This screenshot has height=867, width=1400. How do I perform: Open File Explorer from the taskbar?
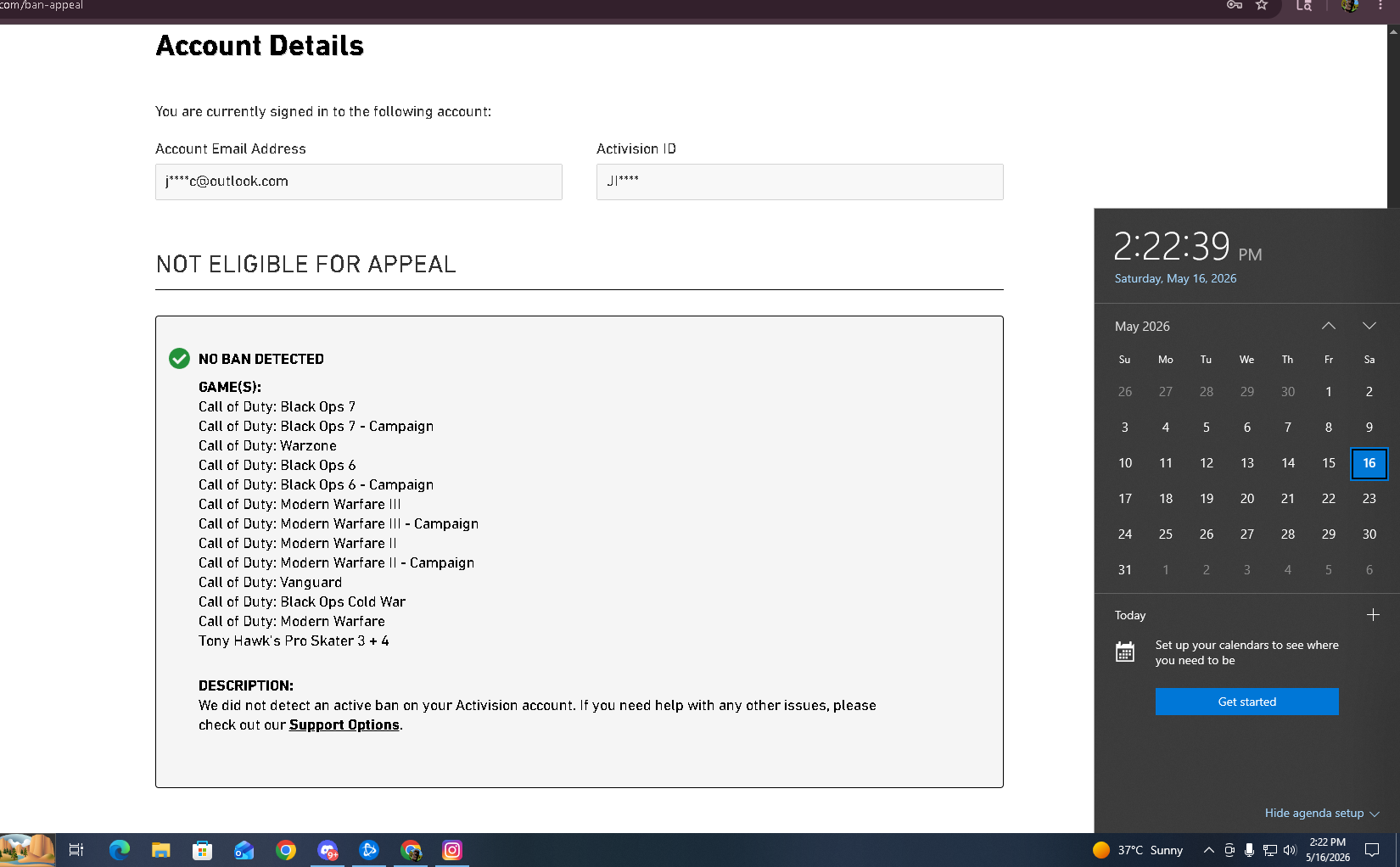click(161, 850)
